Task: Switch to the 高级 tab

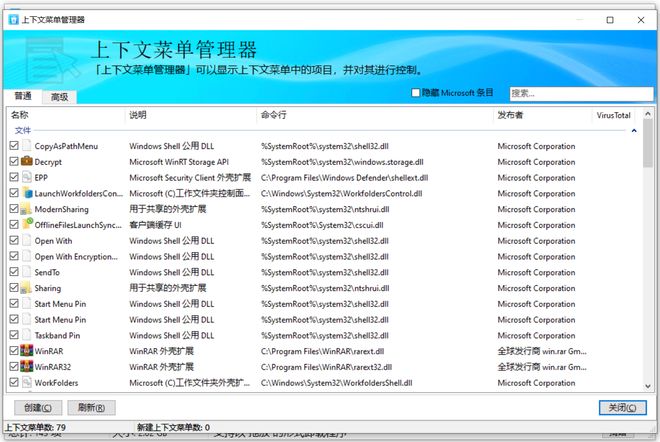Action: pyautogui.click(x=59, y=97)
